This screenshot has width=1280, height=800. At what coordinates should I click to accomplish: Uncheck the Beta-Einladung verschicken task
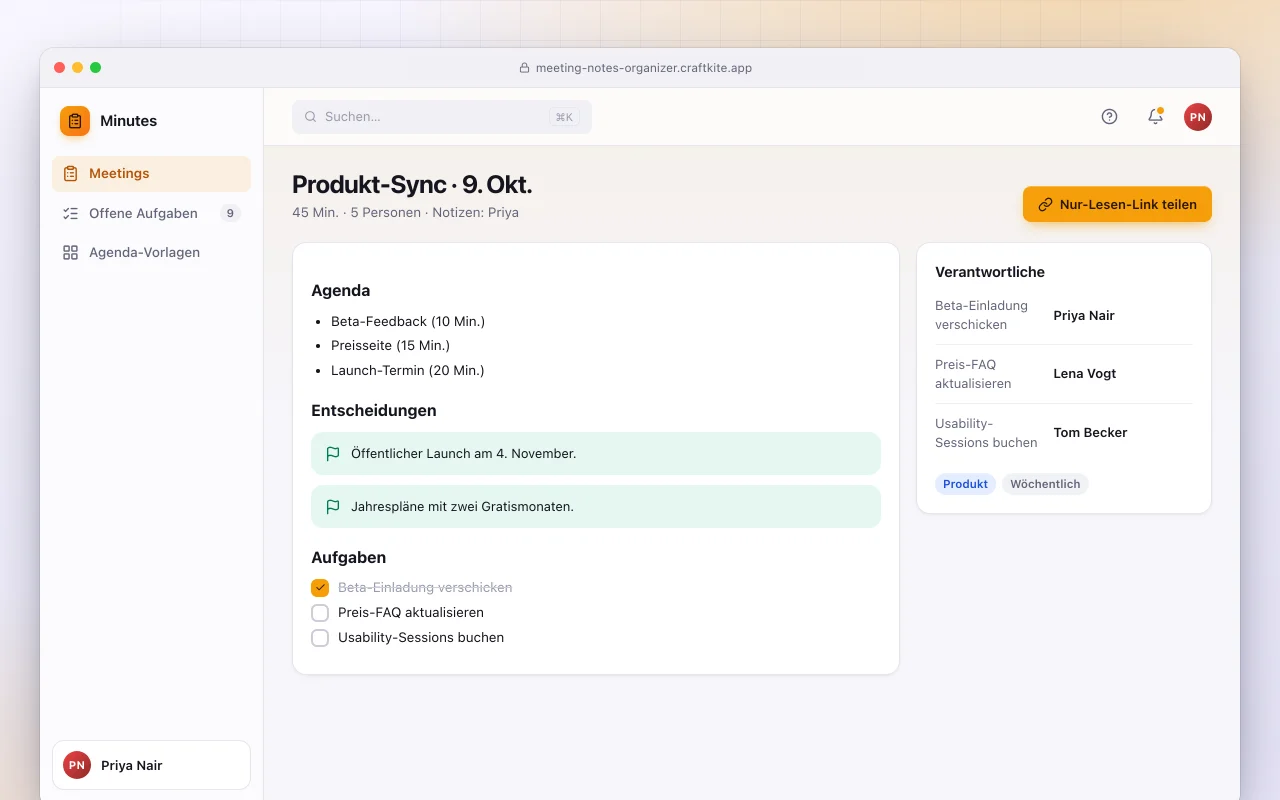point(320,588)
